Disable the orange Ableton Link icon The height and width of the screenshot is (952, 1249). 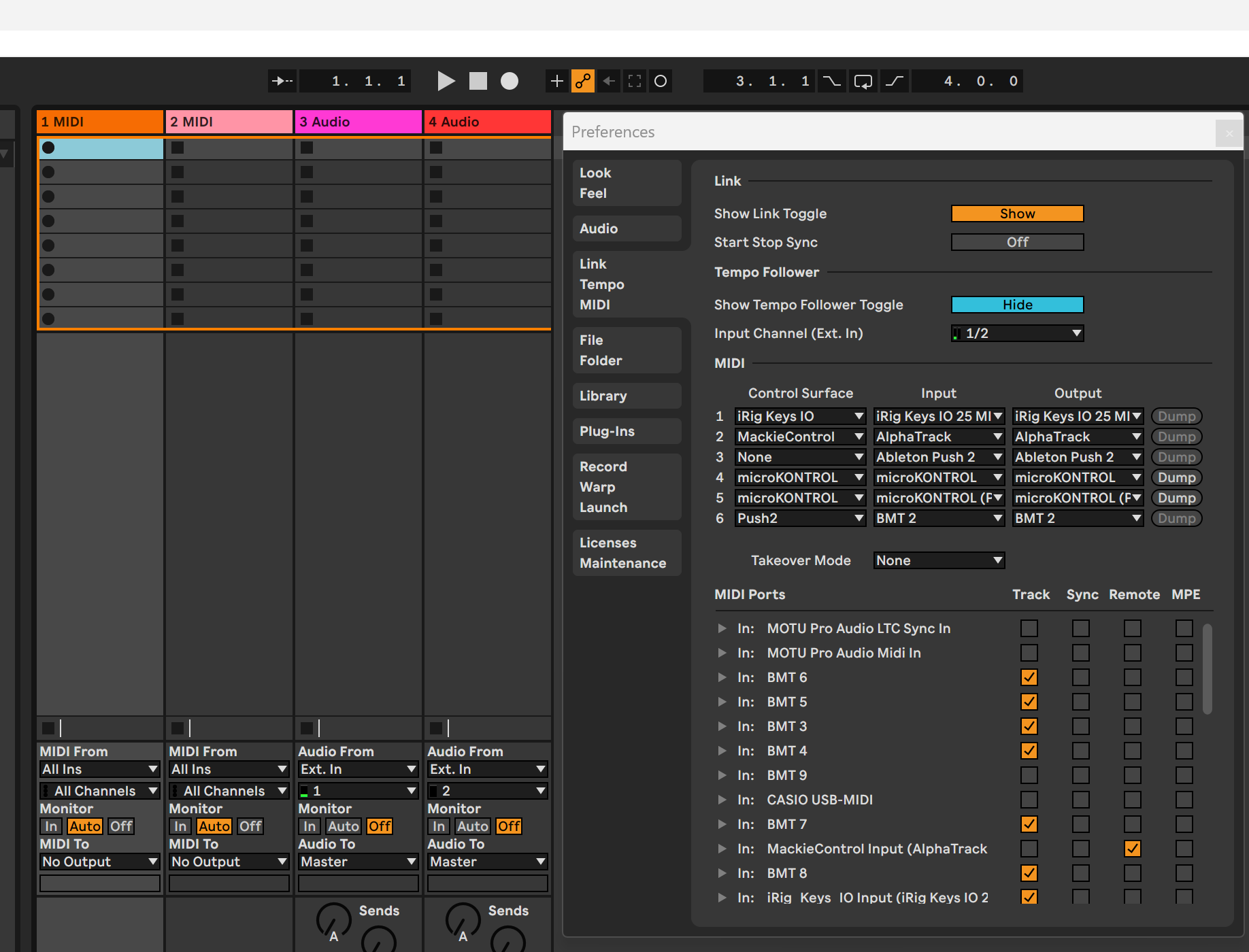point(583,80)
